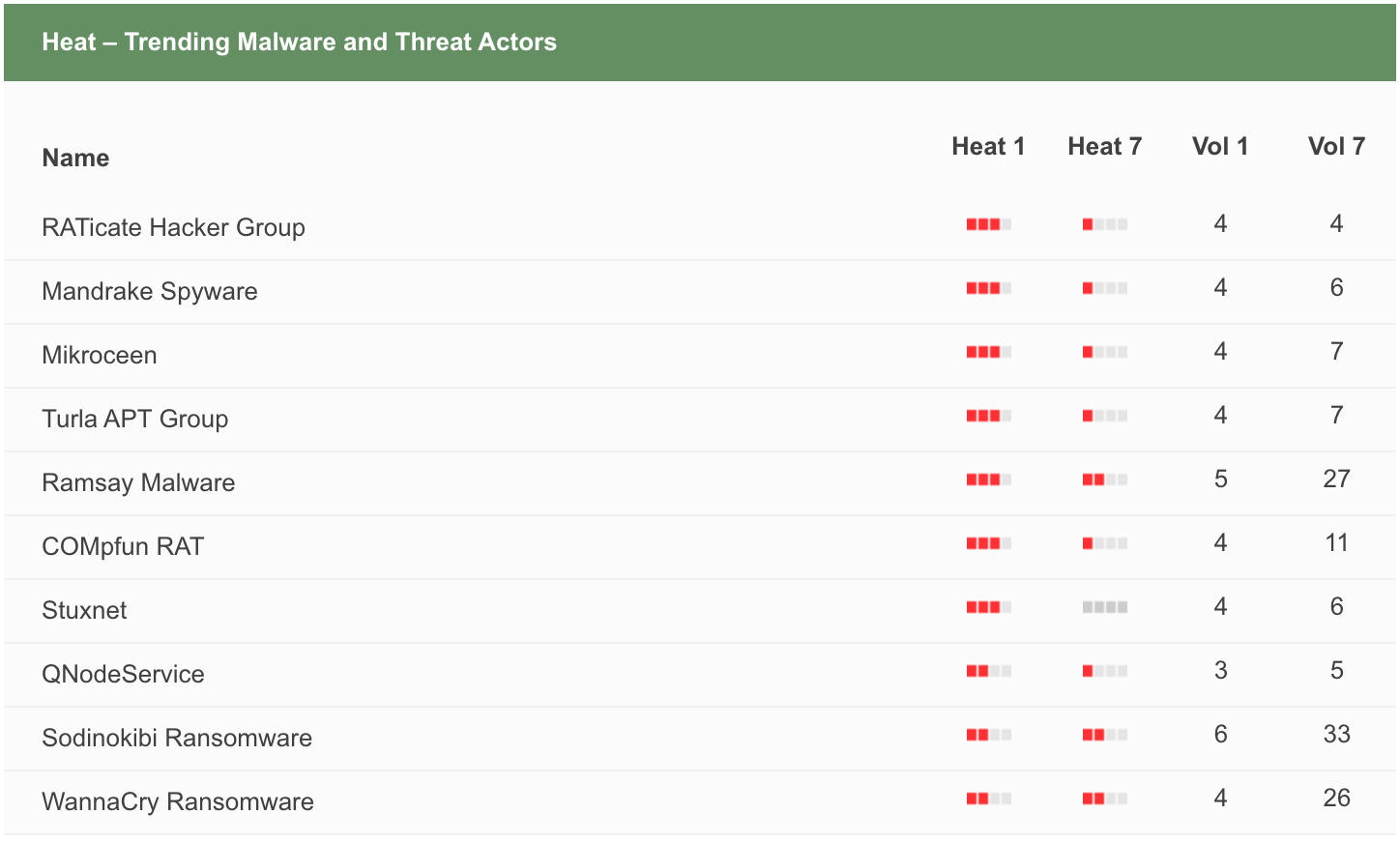This screenshot has height=843, width=1400.
Task: Click the Vol 1 column header
Action: pos(1220,146)
